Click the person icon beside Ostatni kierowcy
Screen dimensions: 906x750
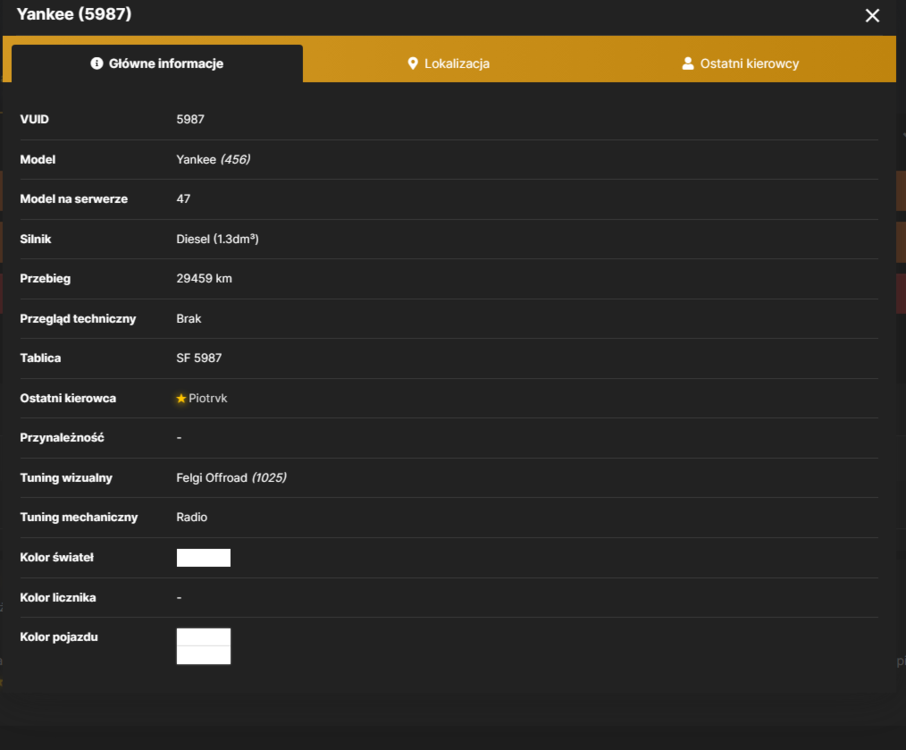click(x=688, y=64)
